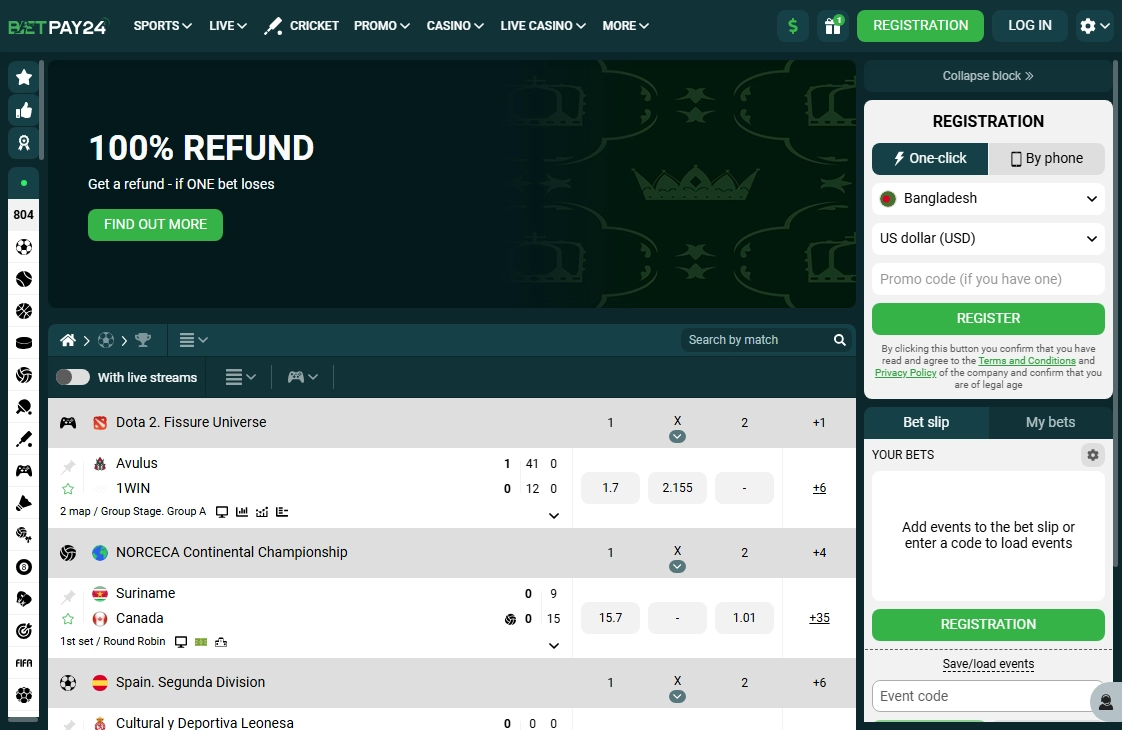The width and height of the screenshot is (1122, 730).
Task: Click the trophy icon in breadcrumb
Action: tap(143, 340)
